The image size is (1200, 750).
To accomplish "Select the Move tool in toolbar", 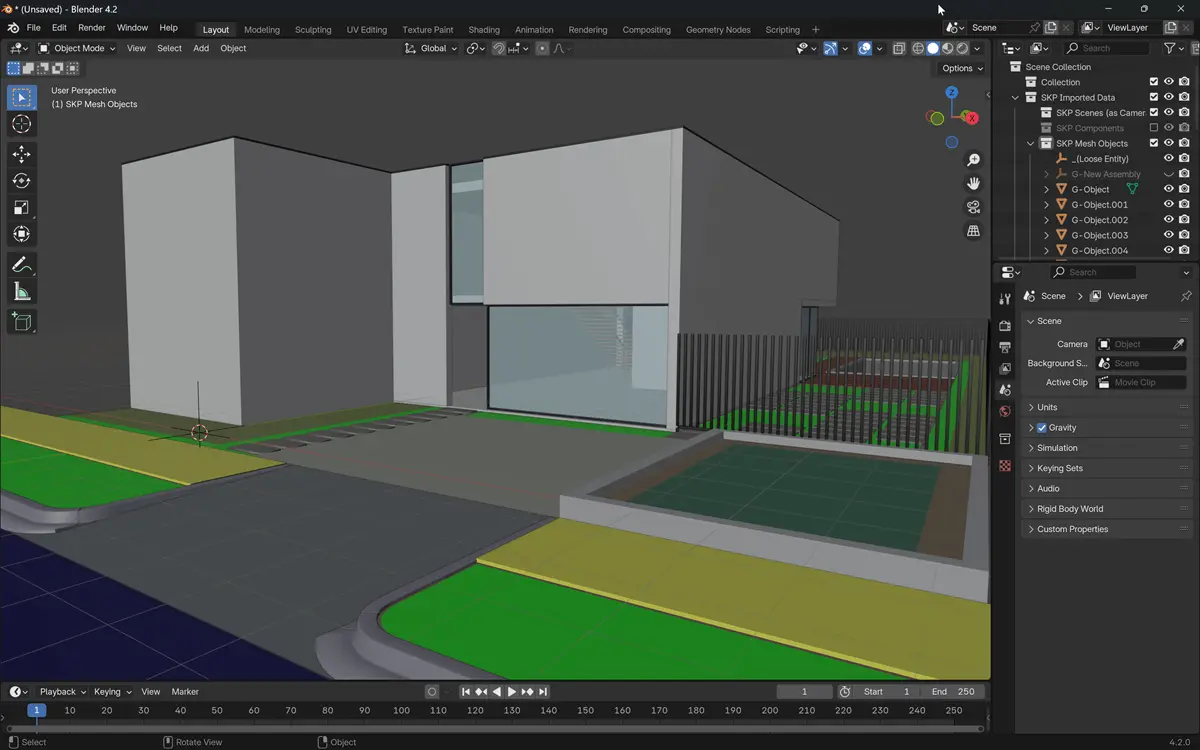I will [x=21, y=154].
